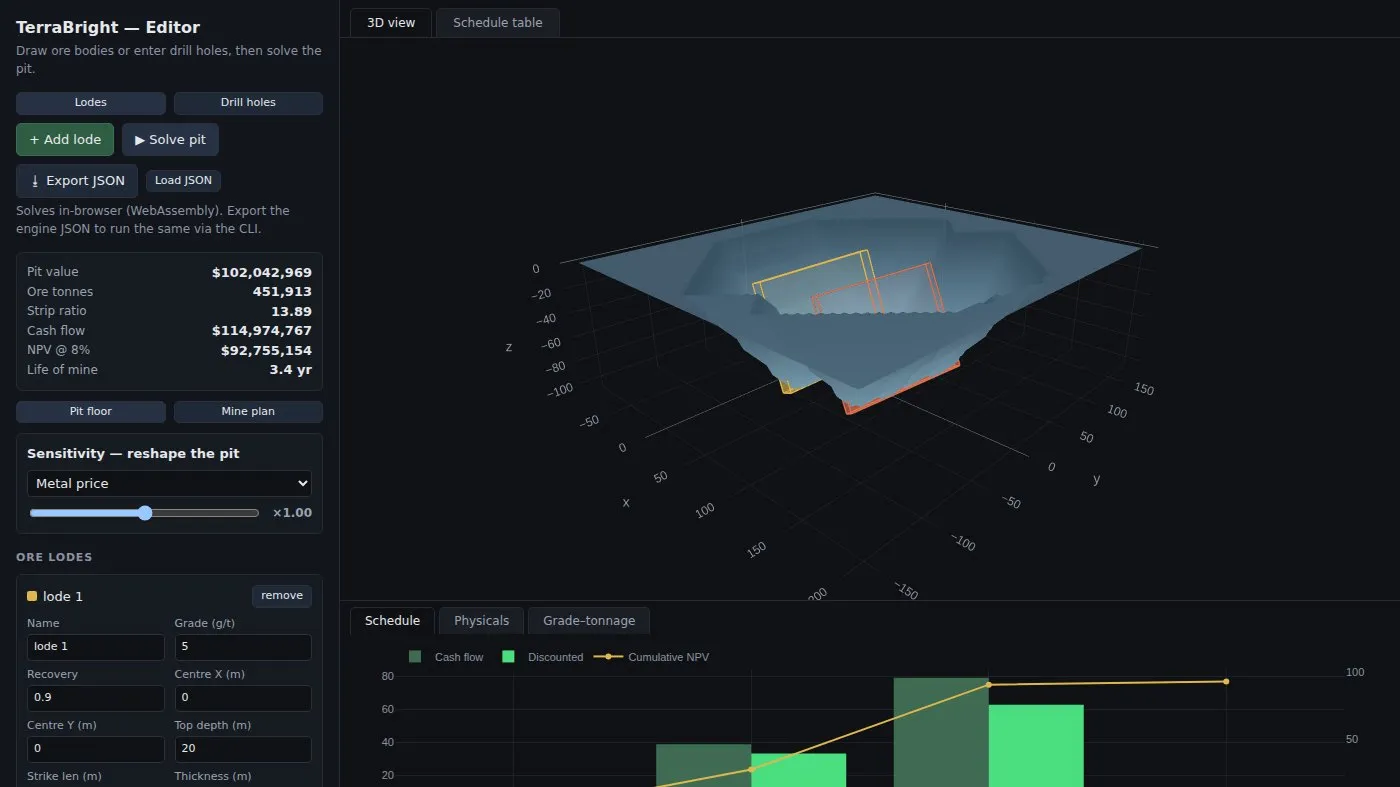Toggle Discounted legend entry

point(542,657)
